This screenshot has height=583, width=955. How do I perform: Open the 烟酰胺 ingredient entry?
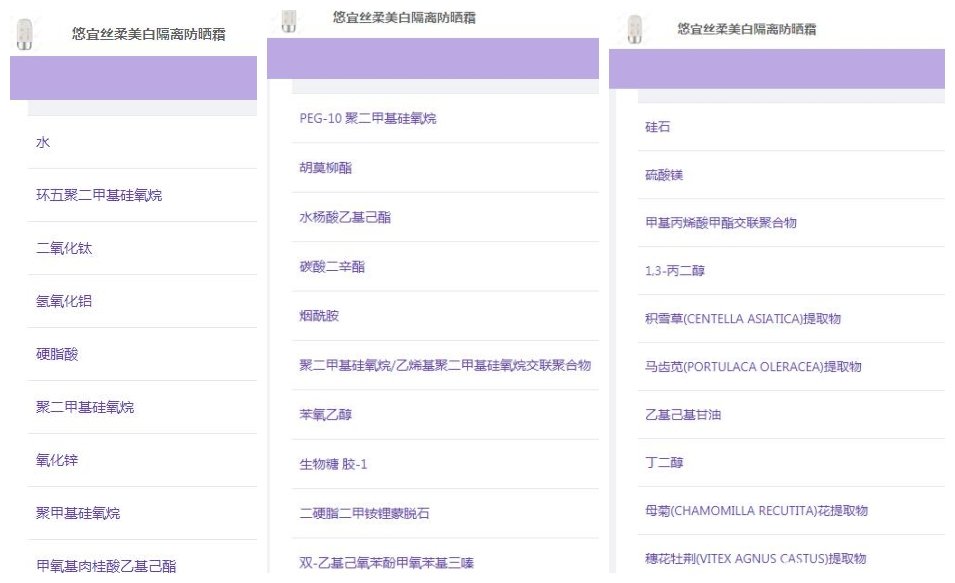(x=319, y=316)
